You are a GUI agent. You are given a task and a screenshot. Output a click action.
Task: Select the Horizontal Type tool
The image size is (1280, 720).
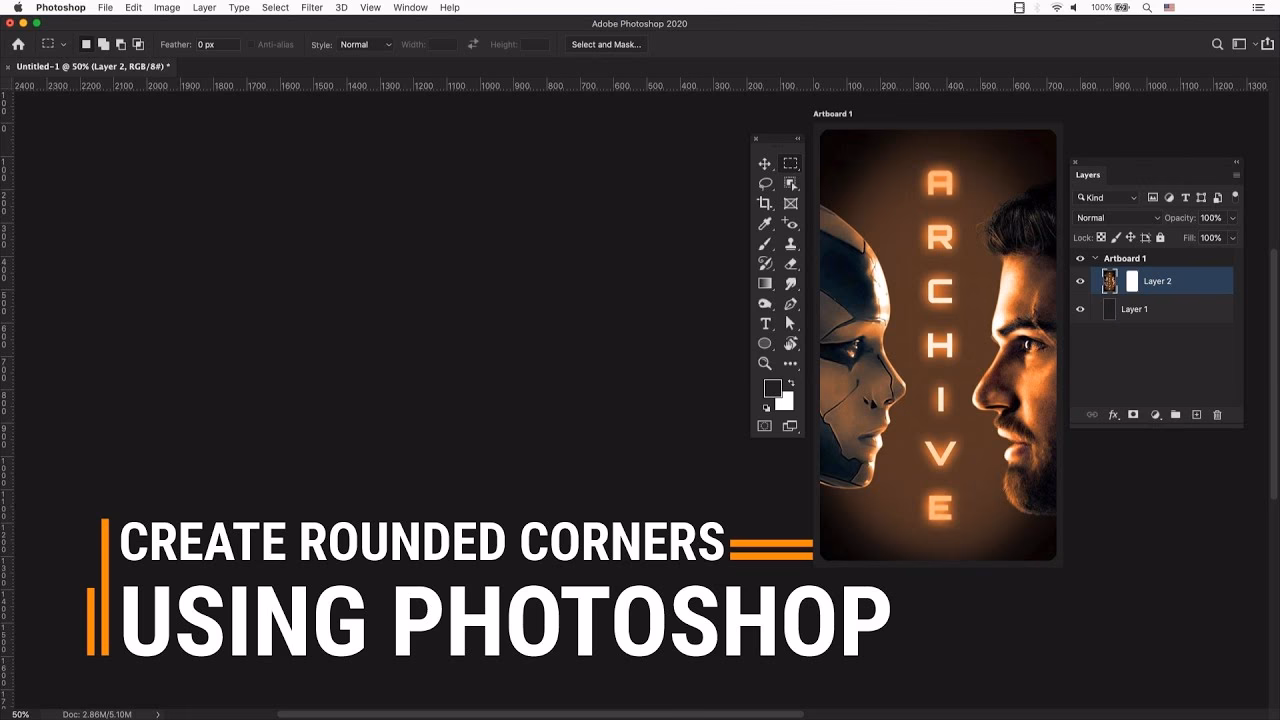coord(765,323)
